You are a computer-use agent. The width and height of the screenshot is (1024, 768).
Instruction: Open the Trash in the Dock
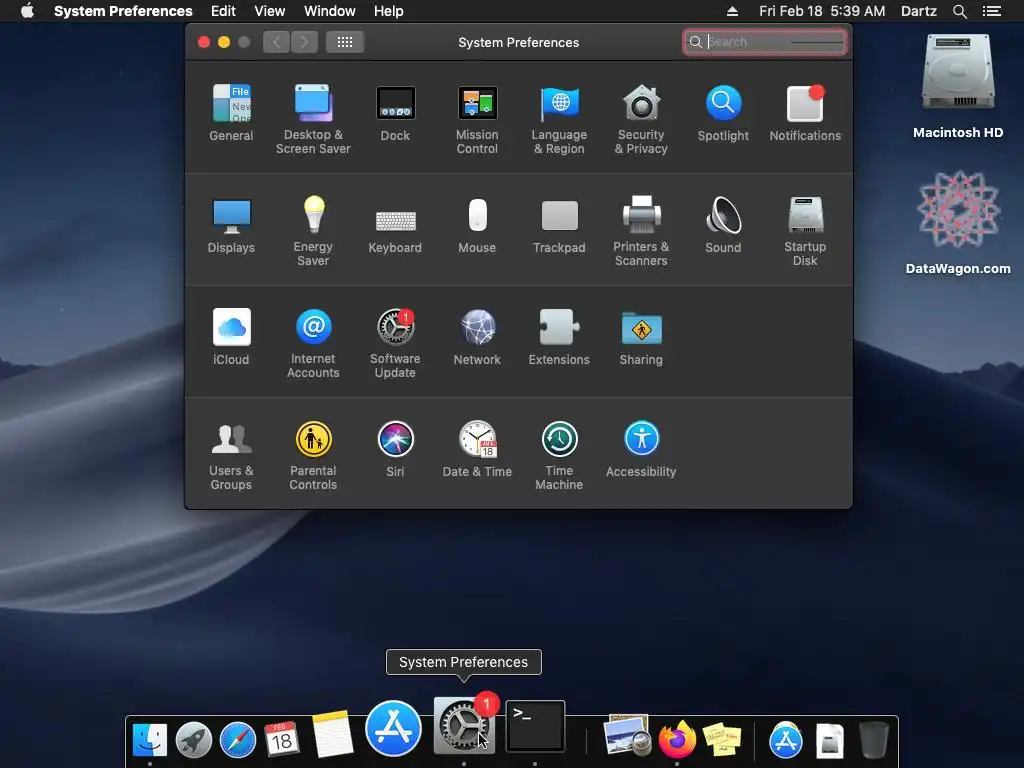point(873,740)
